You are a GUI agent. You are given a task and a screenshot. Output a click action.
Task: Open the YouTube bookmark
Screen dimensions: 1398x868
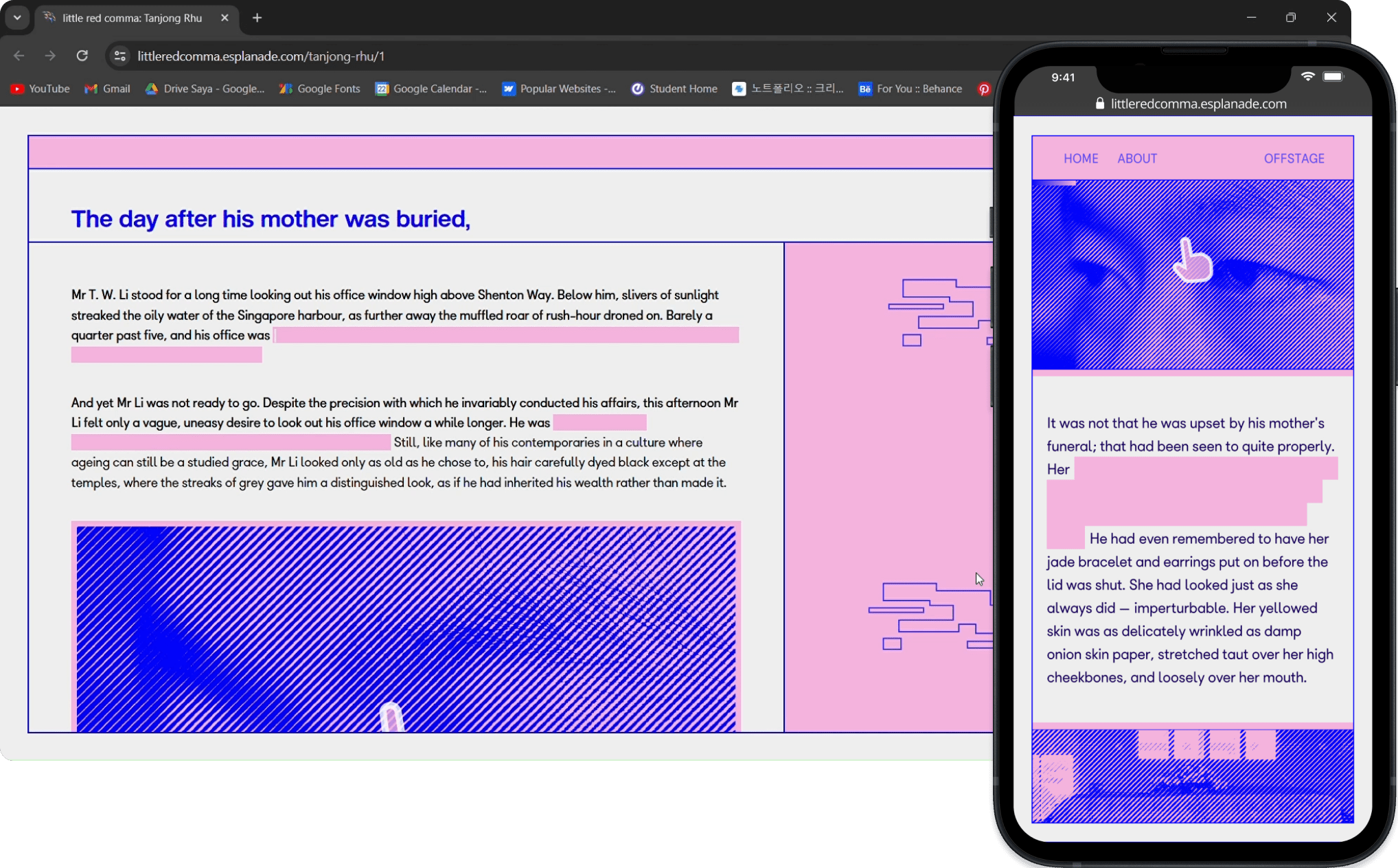40,89
